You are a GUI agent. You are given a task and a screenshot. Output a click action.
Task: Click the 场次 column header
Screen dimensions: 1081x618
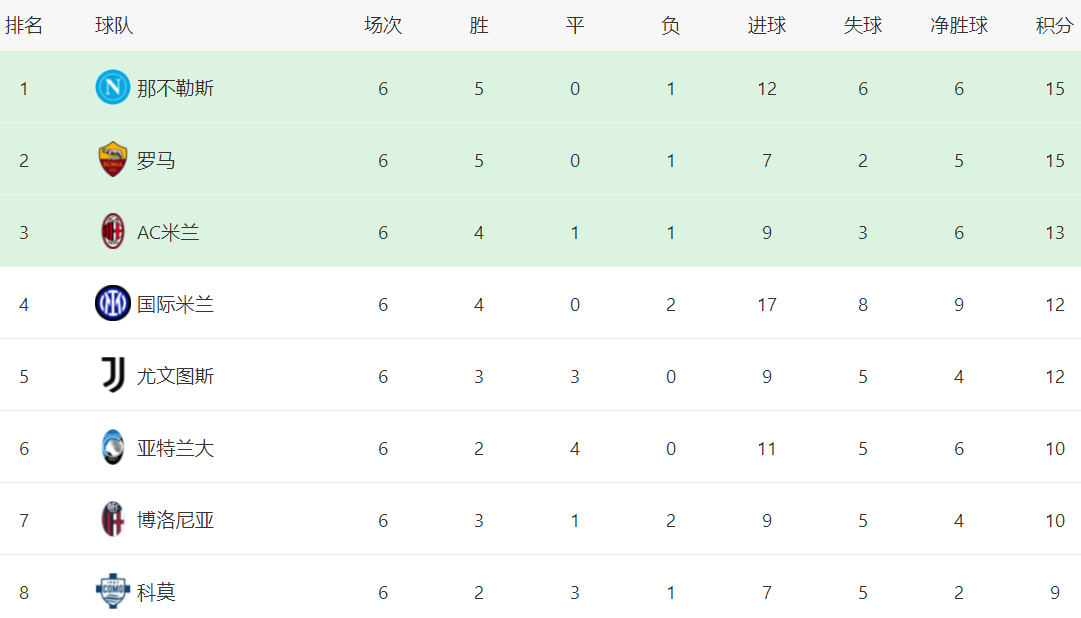[x=383, y=26]
